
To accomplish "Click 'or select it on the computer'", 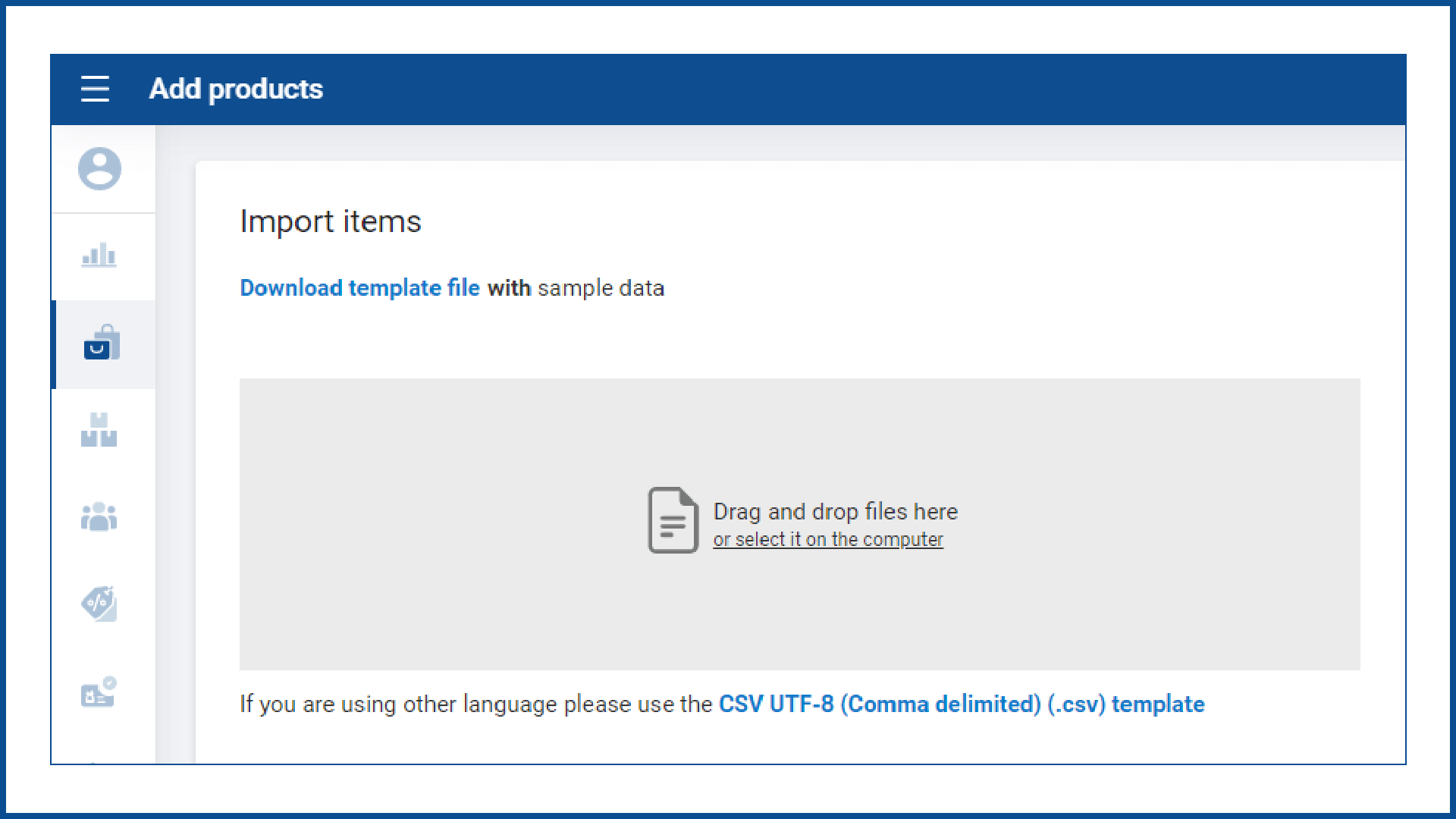I will click(827, 540).
